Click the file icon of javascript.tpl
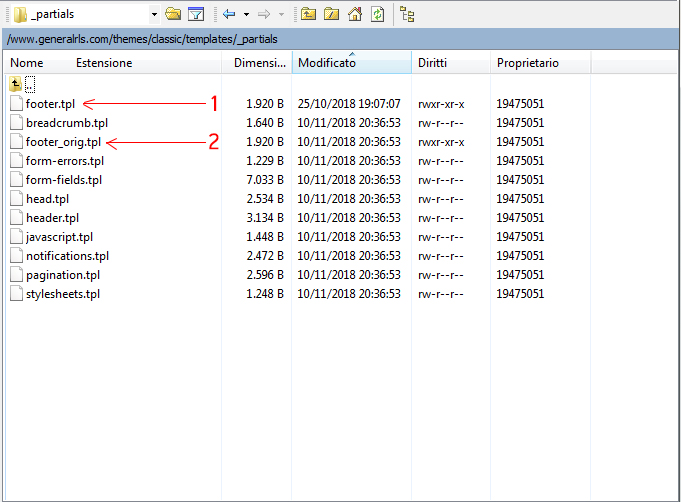This screenshot has height=502, width=681. click(x=17, y=237)
